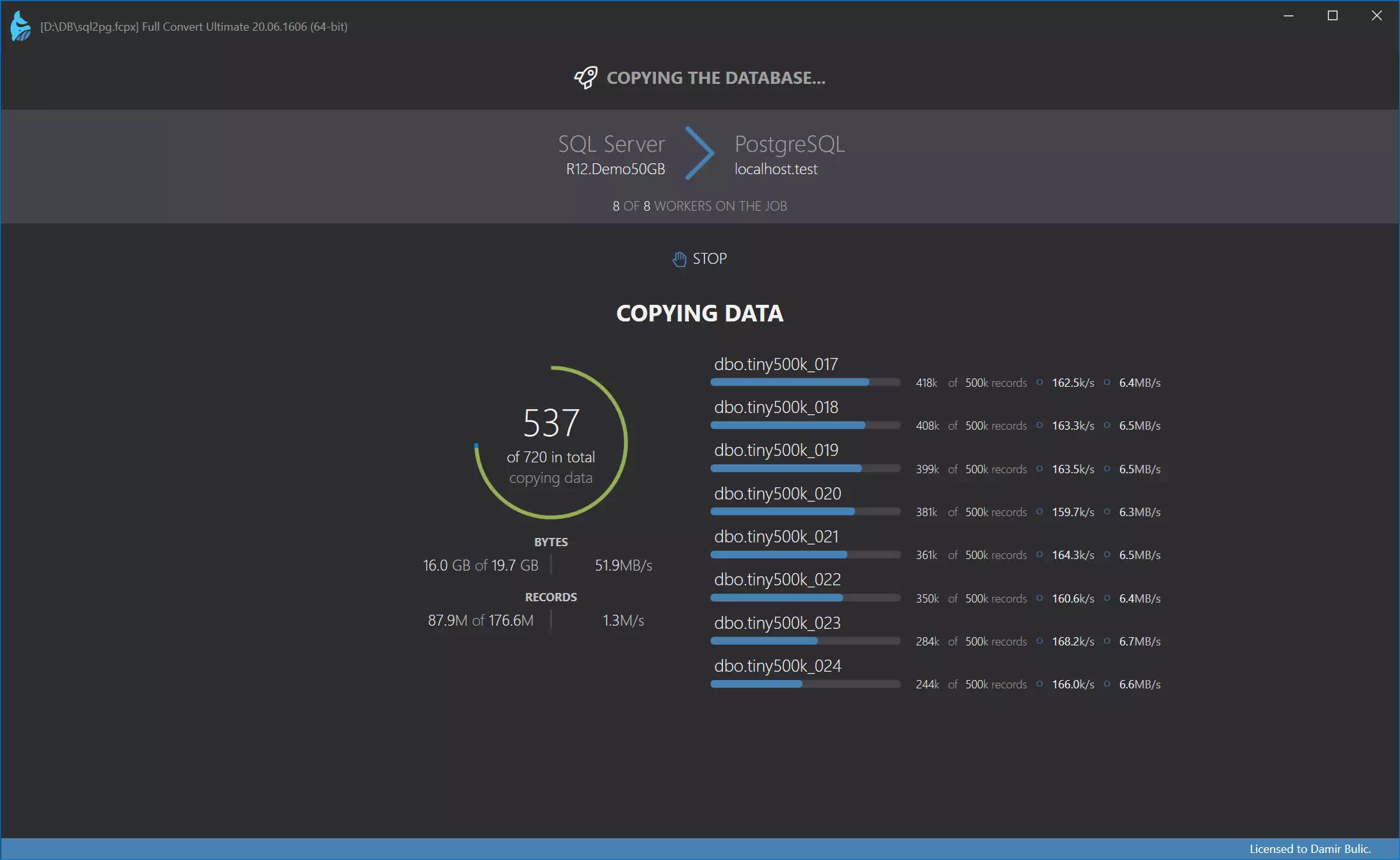Click the small circle before 6.7MB/s
Screen dimensions: 1400x860
1107,641
